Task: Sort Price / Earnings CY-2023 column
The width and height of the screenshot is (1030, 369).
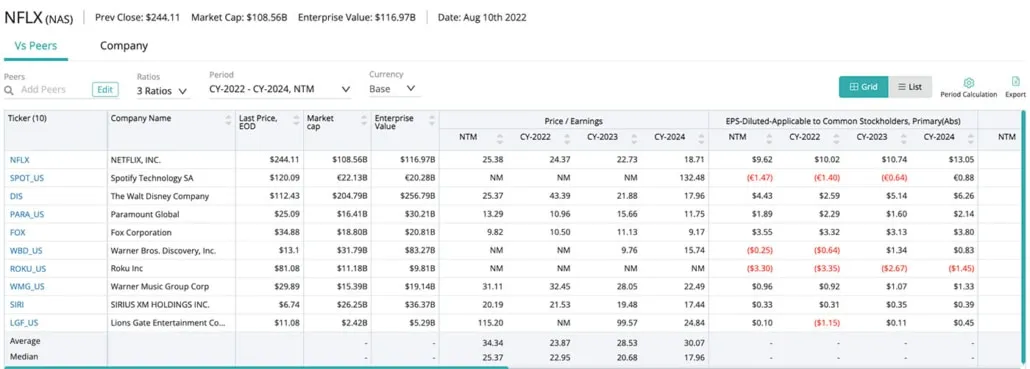Action: click(x=635, y=138)
